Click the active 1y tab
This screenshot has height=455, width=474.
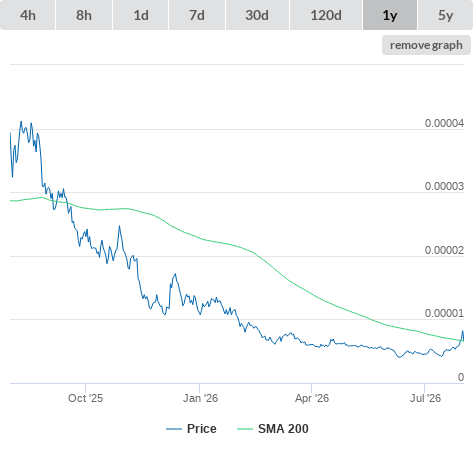pyautogui.click(x=390, y=15)
